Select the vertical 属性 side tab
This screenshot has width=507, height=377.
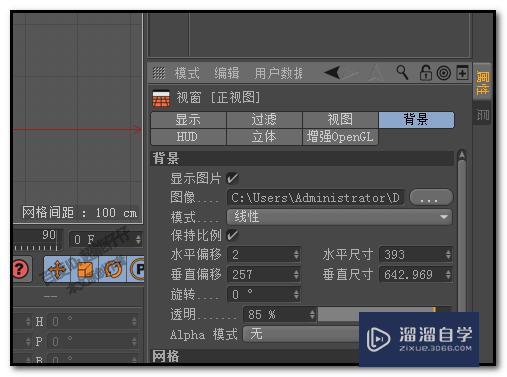coord(482,82)
